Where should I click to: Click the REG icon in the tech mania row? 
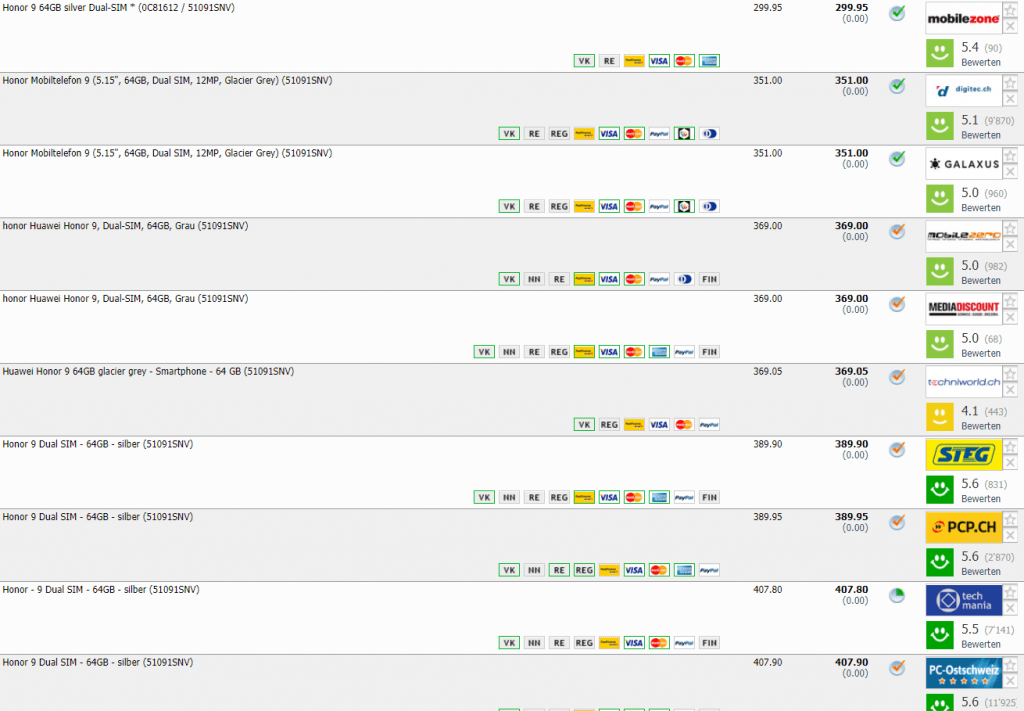pos(584,643)
